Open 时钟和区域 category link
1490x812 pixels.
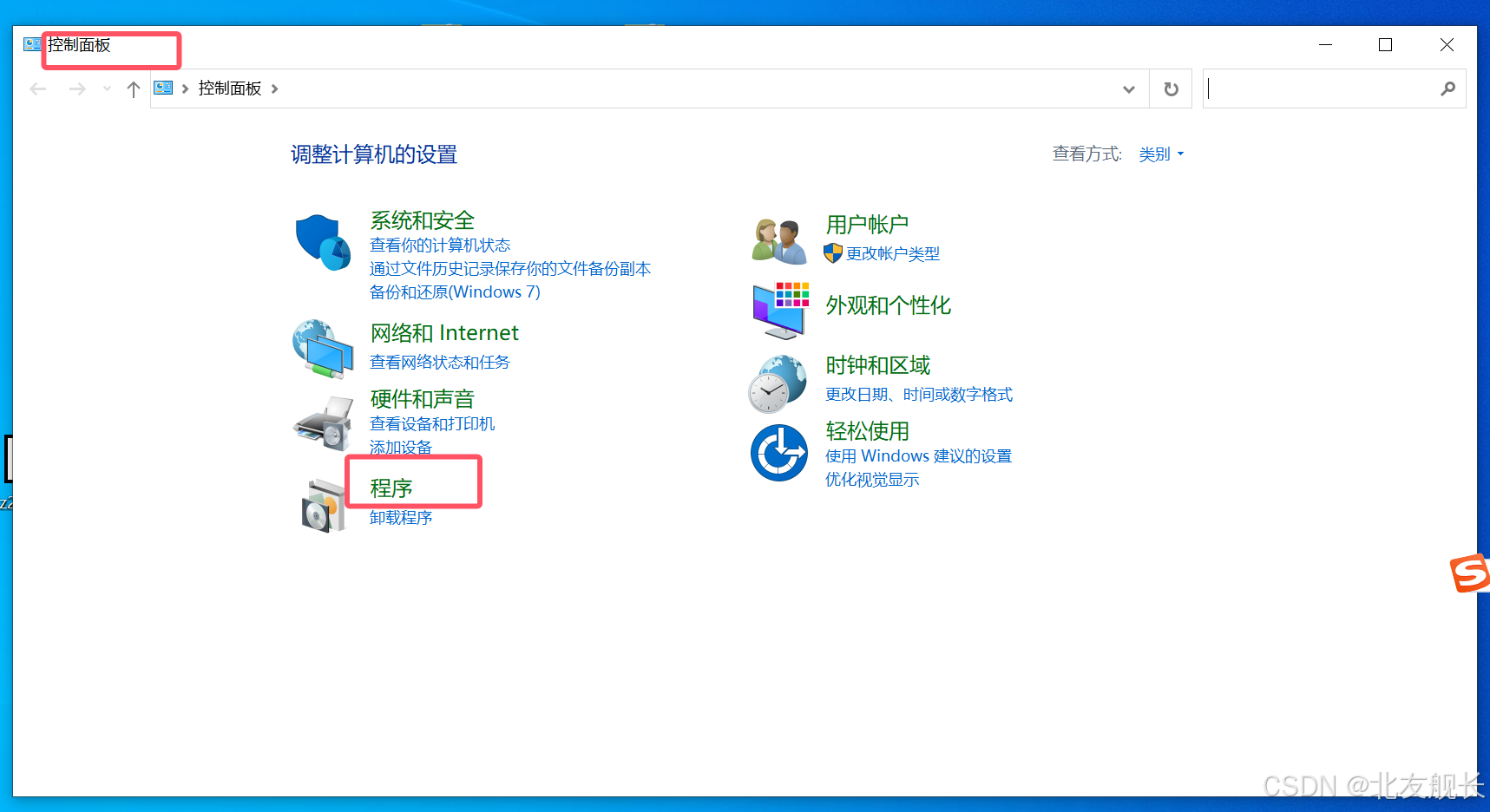(x=877, y=365)
